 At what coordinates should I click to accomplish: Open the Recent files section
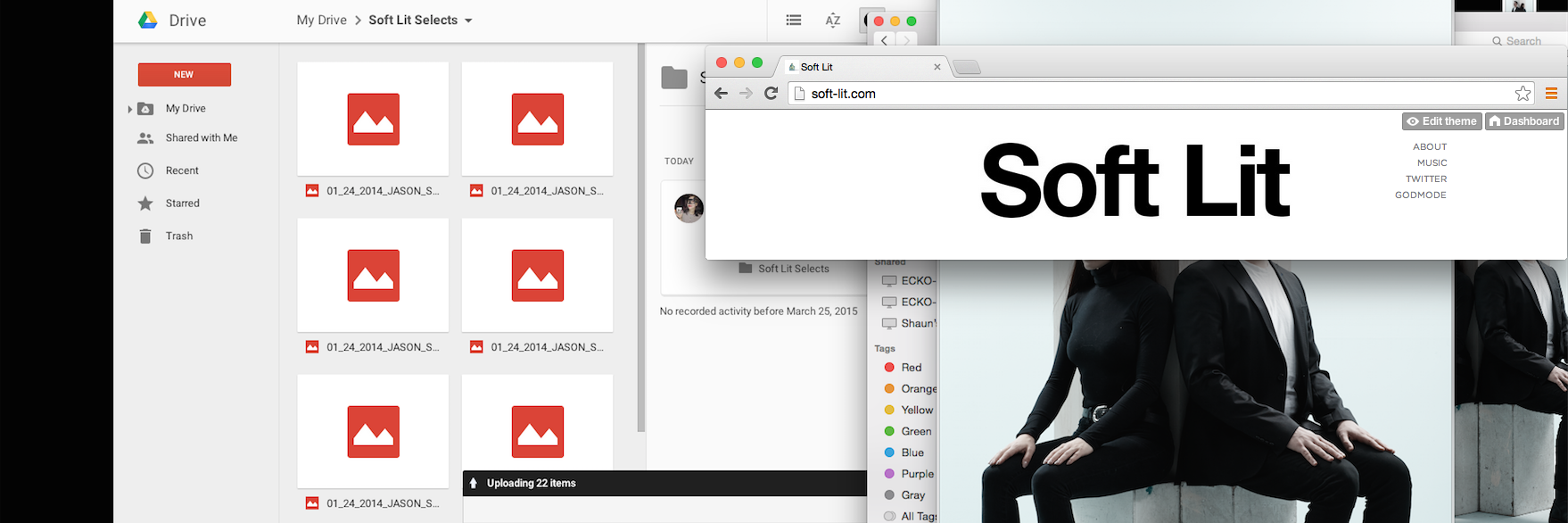[x=182, y=170]
